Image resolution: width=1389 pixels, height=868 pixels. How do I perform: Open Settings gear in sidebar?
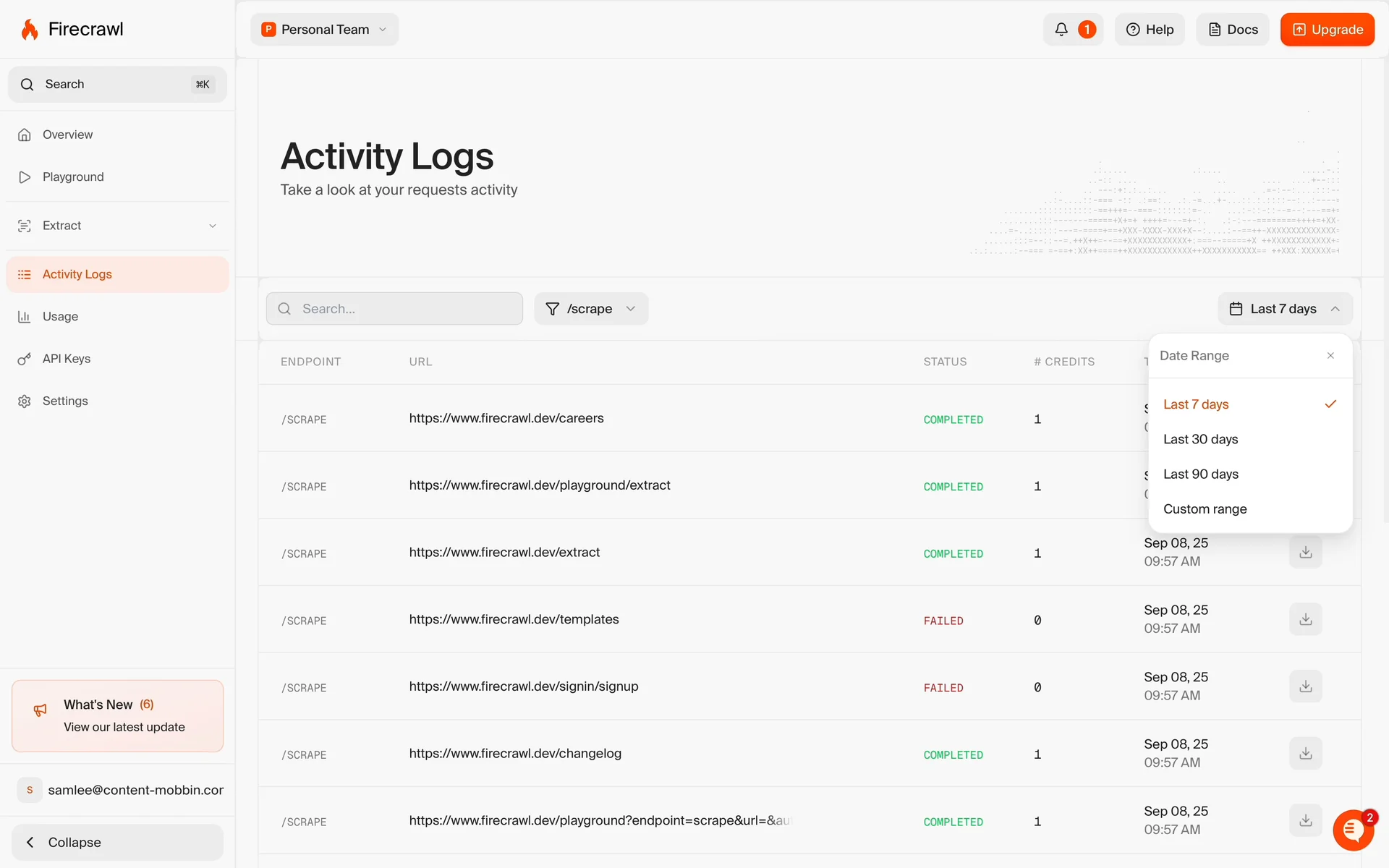click(65, 401)
